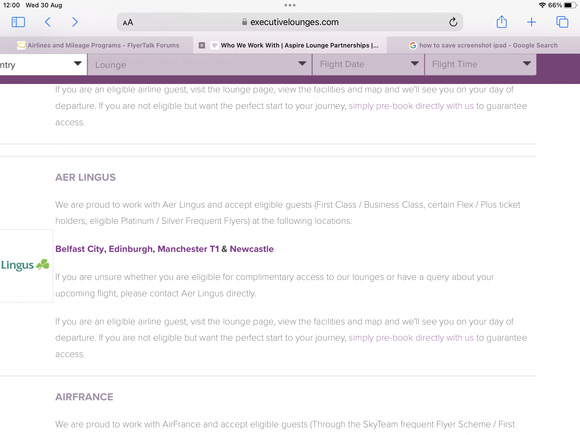Follow the pre-book link under Aer Lingus
This screenshot has height=435, width=580.
coord(411,338)
